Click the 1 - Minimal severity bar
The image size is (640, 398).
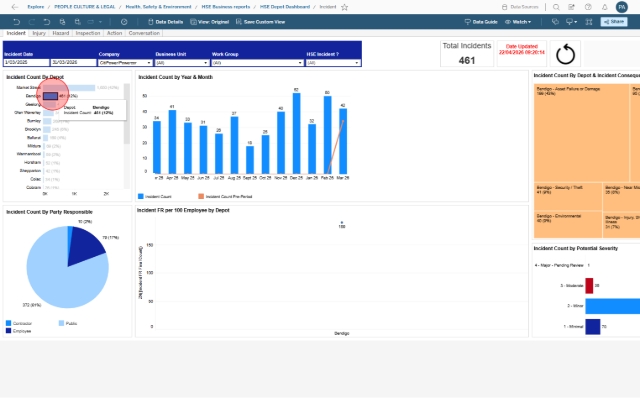pos(593,327)
